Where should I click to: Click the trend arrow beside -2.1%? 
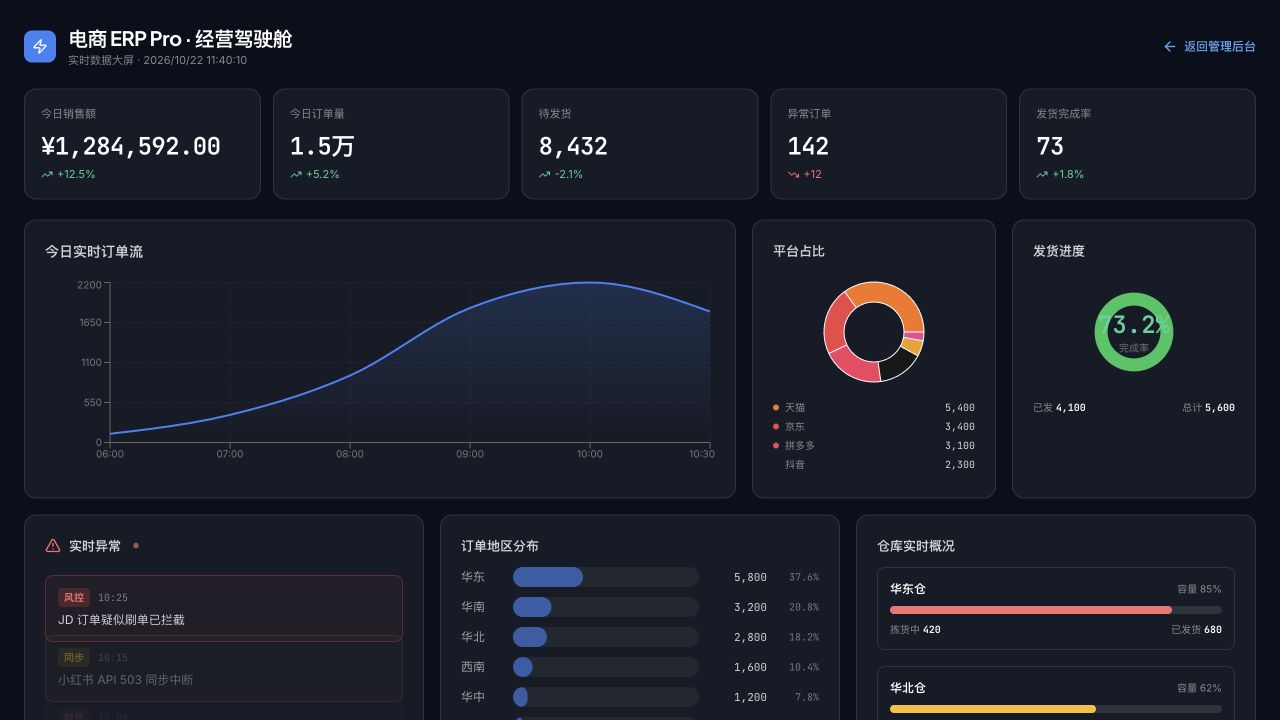pyautogui.click(x=545, y=174)
